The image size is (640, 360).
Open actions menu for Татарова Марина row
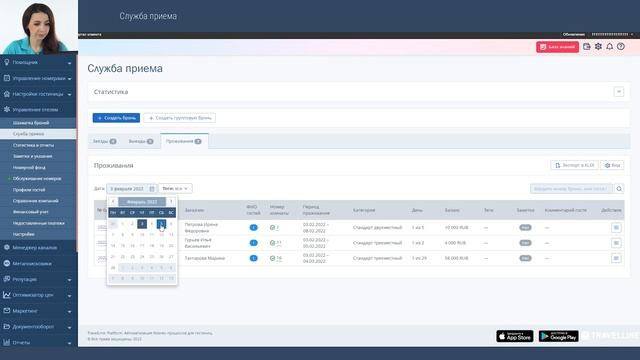616,258
